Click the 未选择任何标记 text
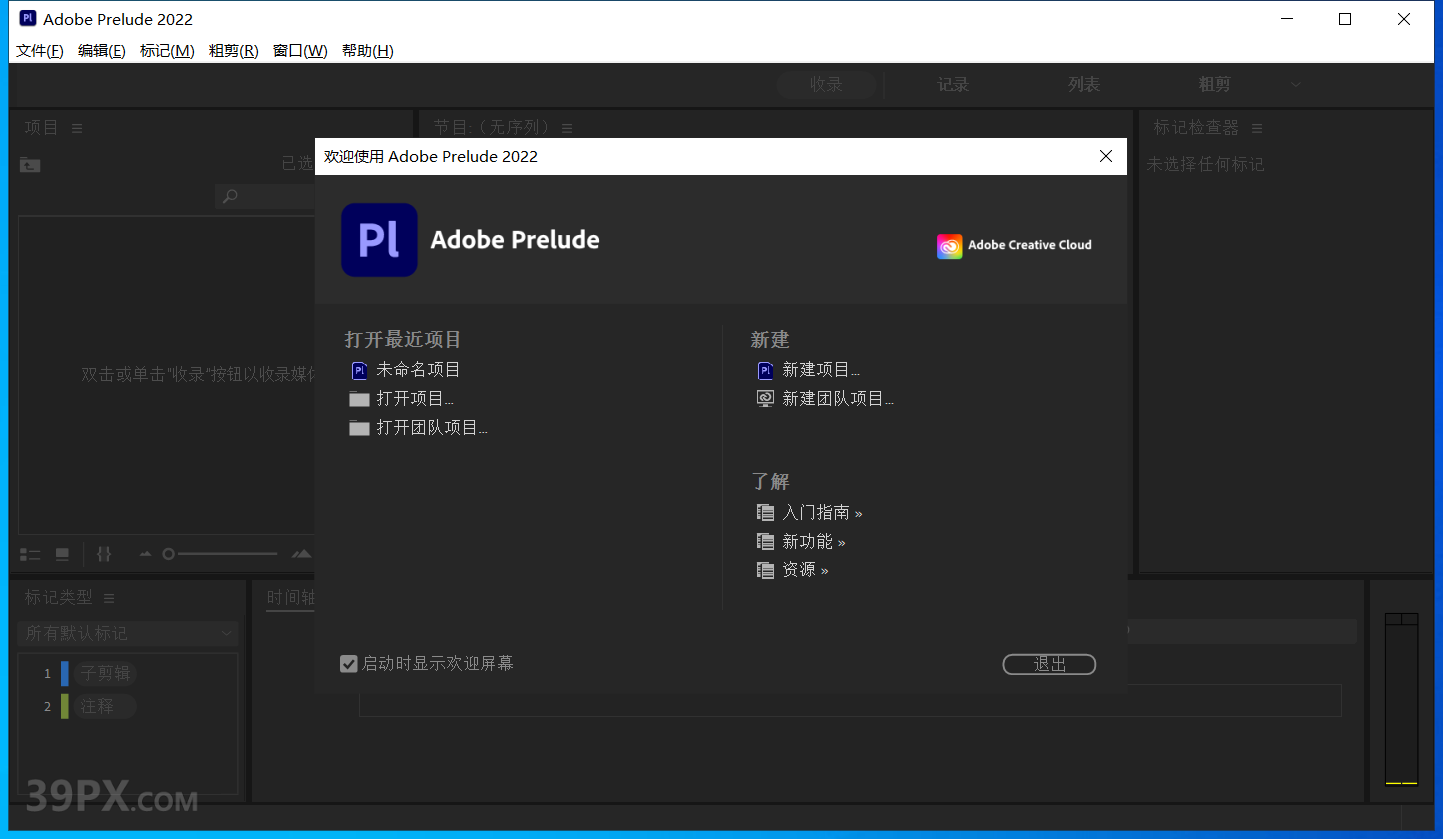This screenshot has height=839, width=1443. [1205, 164]
